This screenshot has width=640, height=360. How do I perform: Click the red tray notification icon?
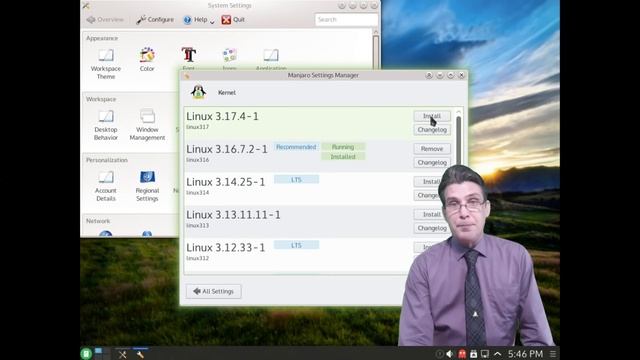click(462, 354)
